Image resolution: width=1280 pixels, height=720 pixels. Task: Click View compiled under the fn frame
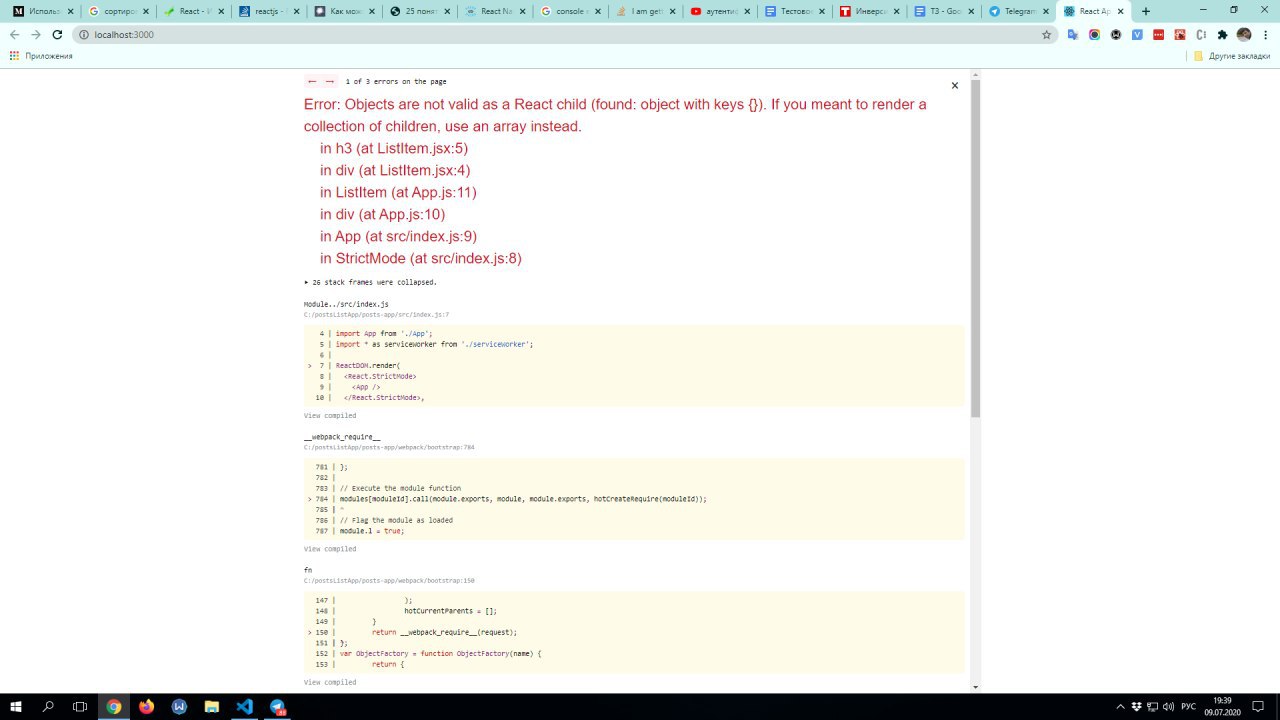tap(330, 682)
